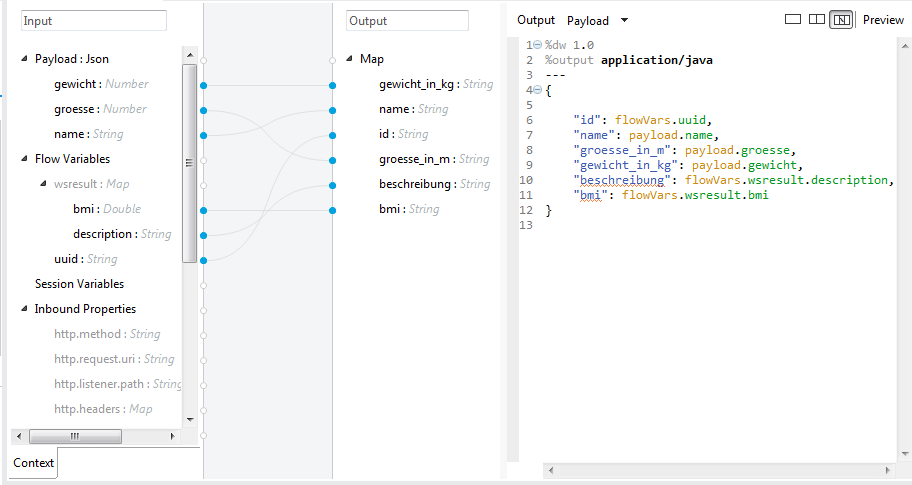The width and height of the screenshot is (912, 485).
Task: Click the output connector dot beside bmi
Action: (x=333, y=210)
